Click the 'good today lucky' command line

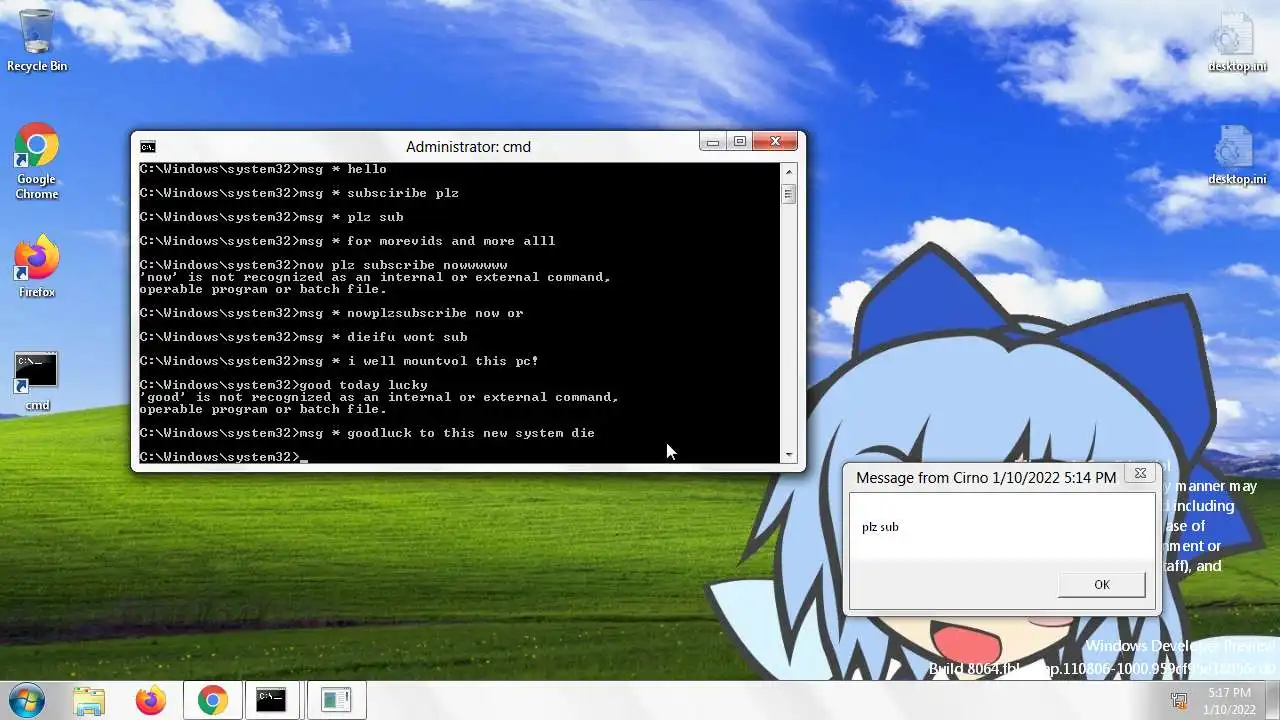pyautogui.click(x=283, y=385)
